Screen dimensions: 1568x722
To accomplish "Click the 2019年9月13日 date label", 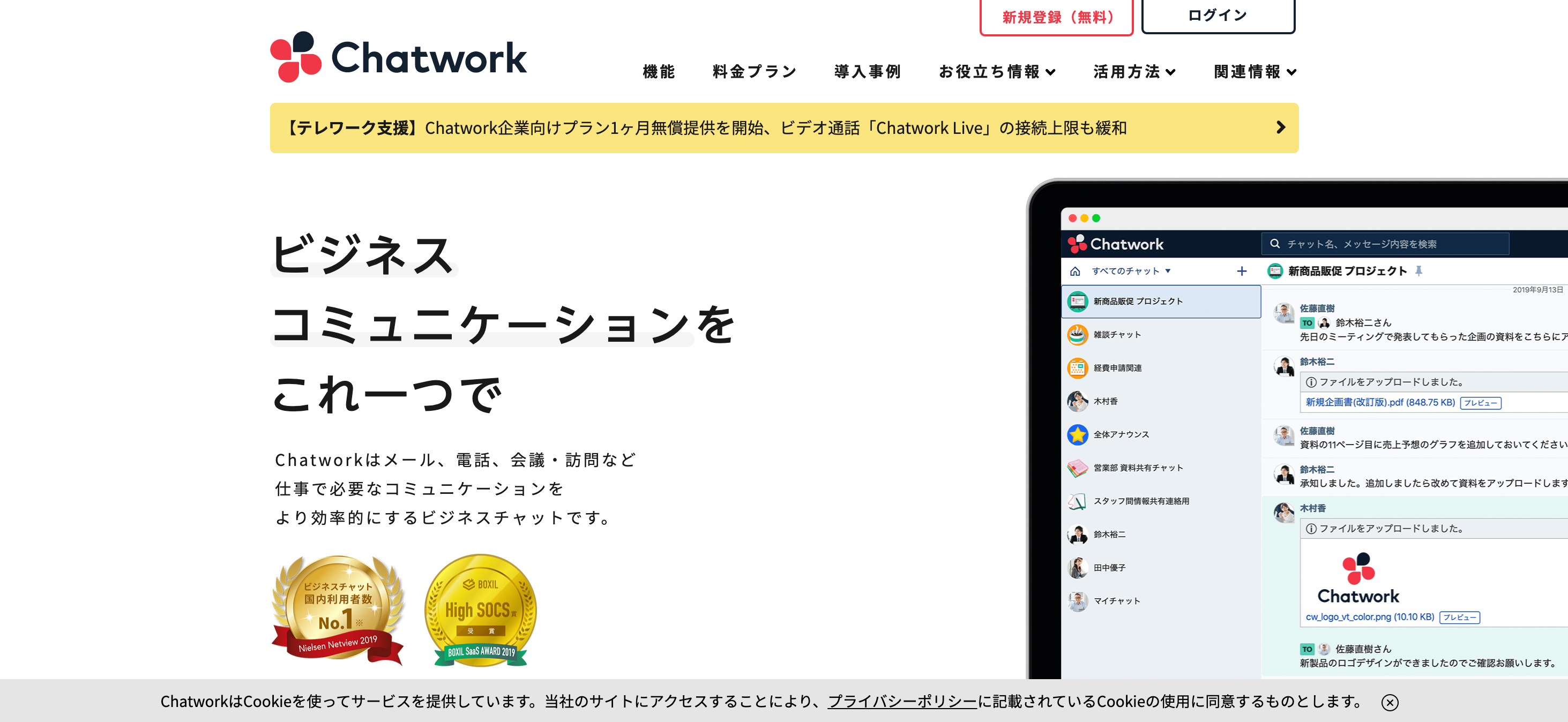I will click(1537, 290).
